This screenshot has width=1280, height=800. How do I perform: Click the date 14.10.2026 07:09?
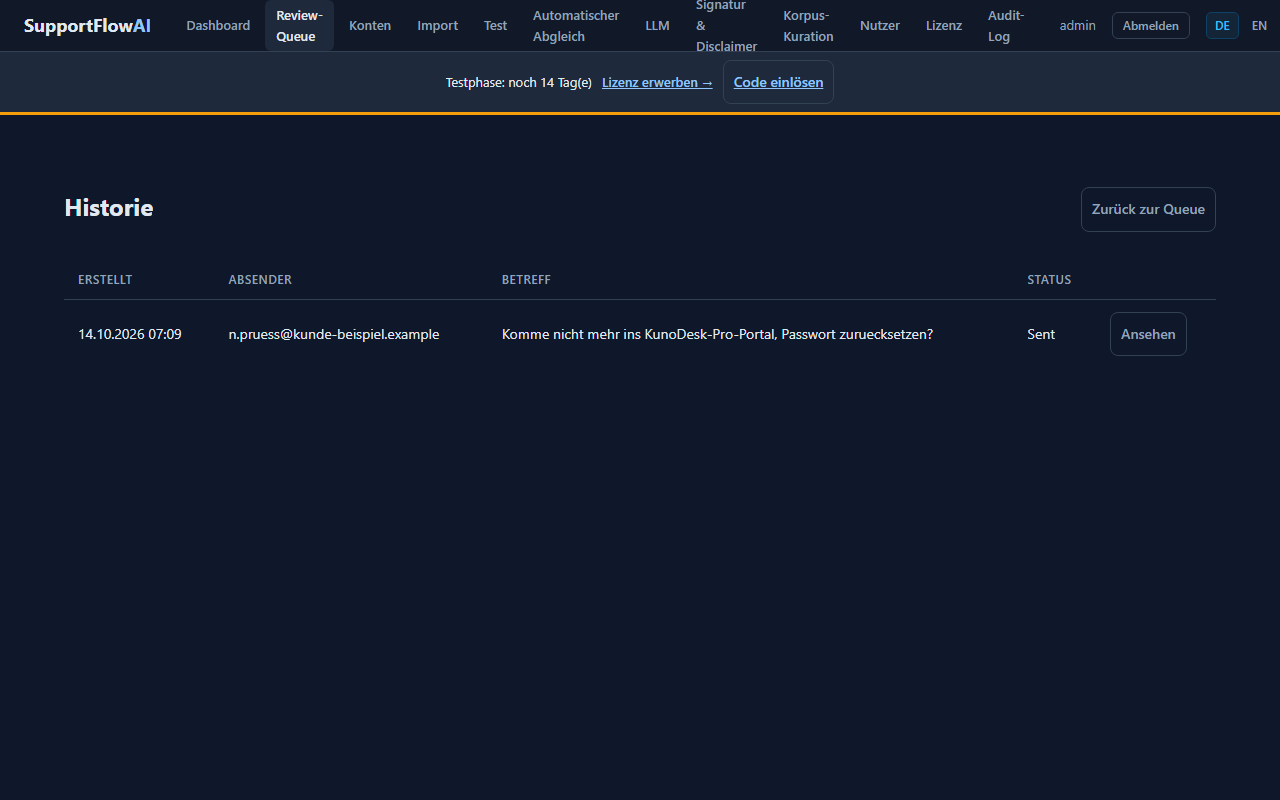tap(130, 334)
